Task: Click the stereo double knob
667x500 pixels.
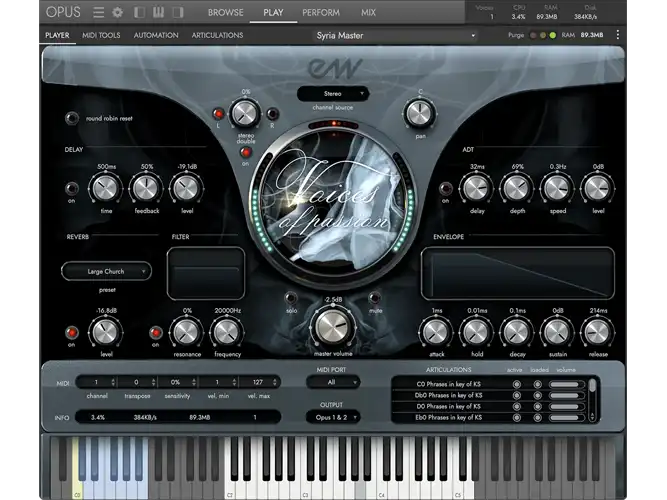Action: tap(245, 114)
